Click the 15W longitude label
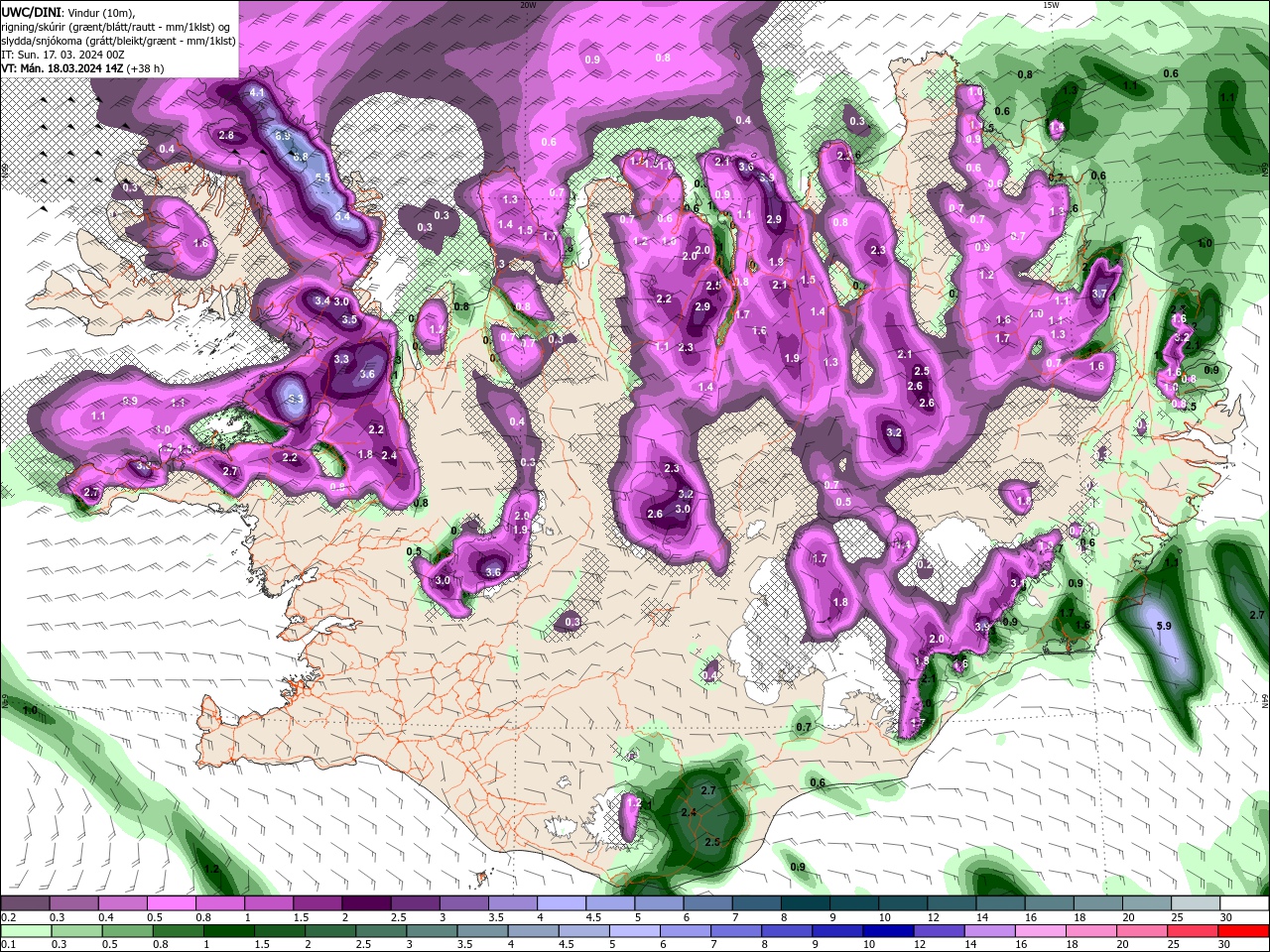 pos(1051,5)
